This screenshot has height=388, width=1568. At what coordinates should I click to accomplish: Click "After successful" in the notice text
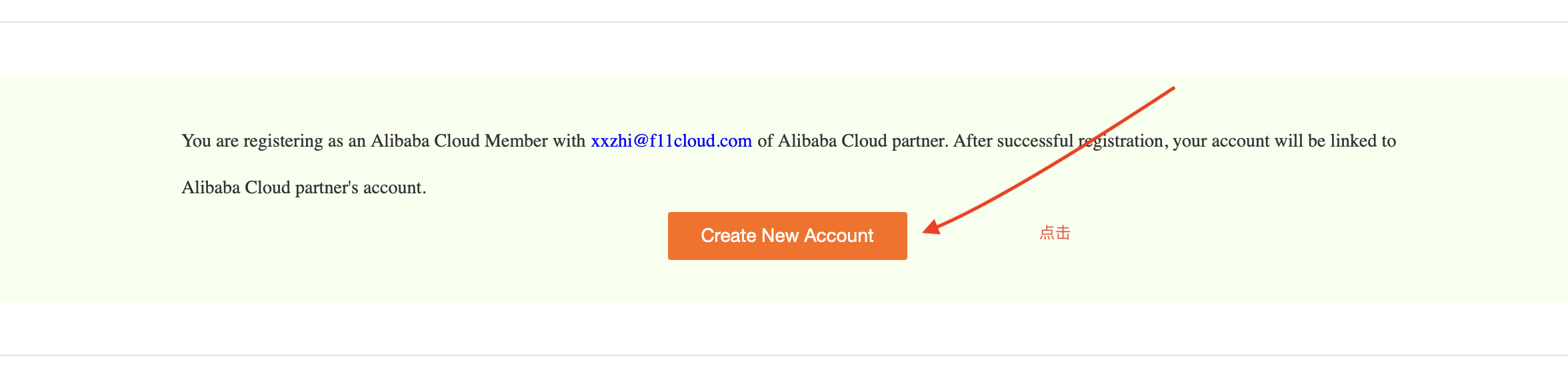click(x=1013, y=141)
